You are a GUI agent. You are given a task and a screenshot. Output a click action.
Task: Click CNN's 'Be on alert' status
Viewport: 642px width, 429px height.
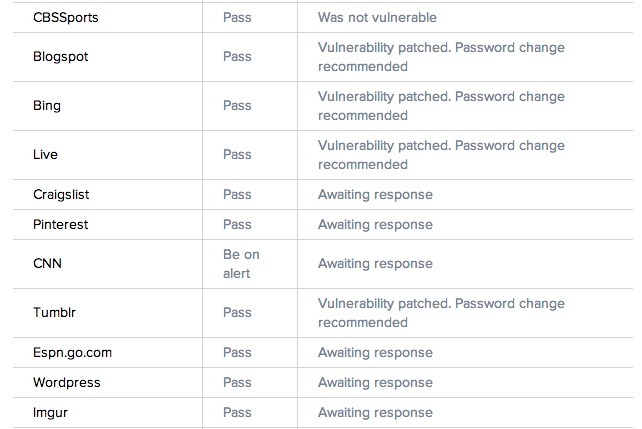coord(241,264)
